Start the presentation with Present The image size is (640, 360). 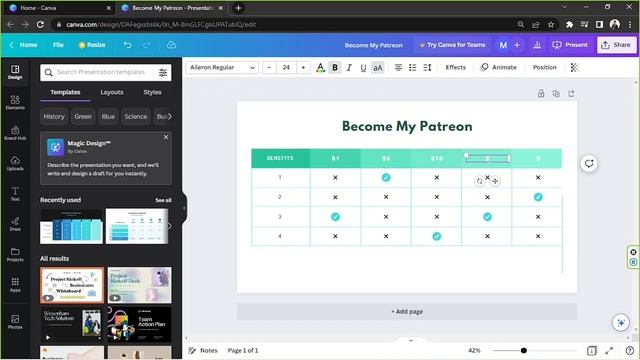point(570,45)
